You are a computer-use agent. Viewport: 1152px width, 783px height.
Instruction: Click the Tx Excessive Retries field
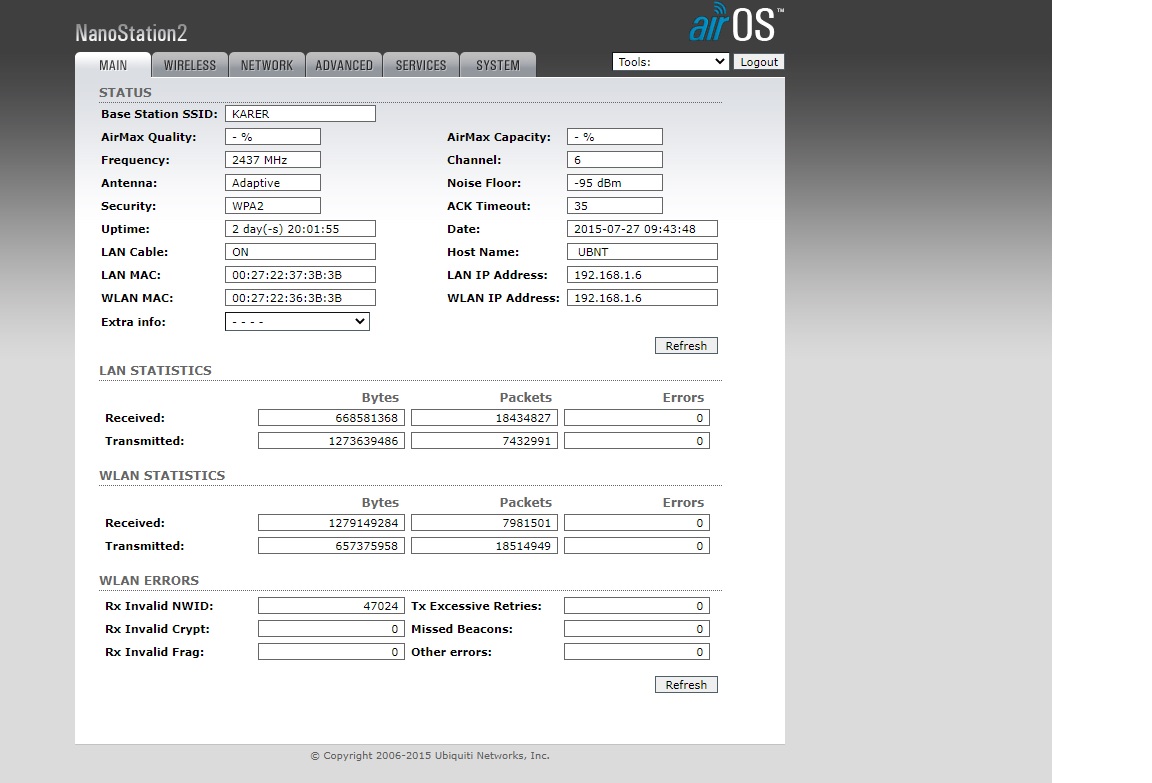(637, 606)
